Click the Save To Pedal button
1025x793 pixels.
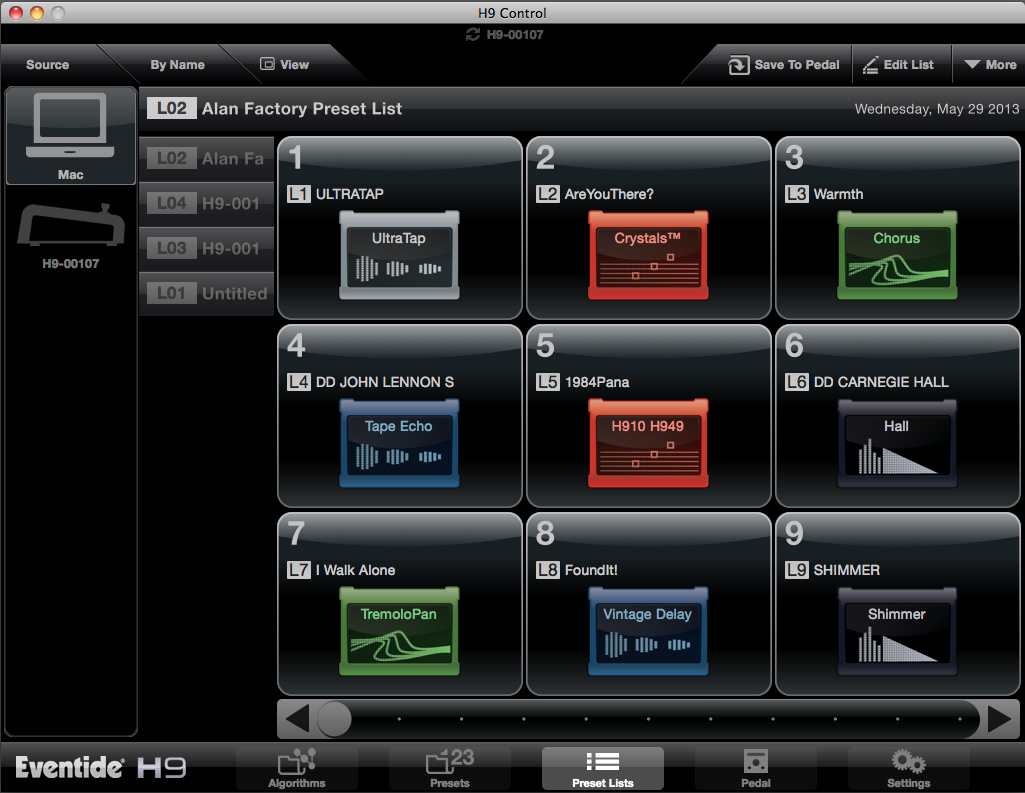pos(784,65)
